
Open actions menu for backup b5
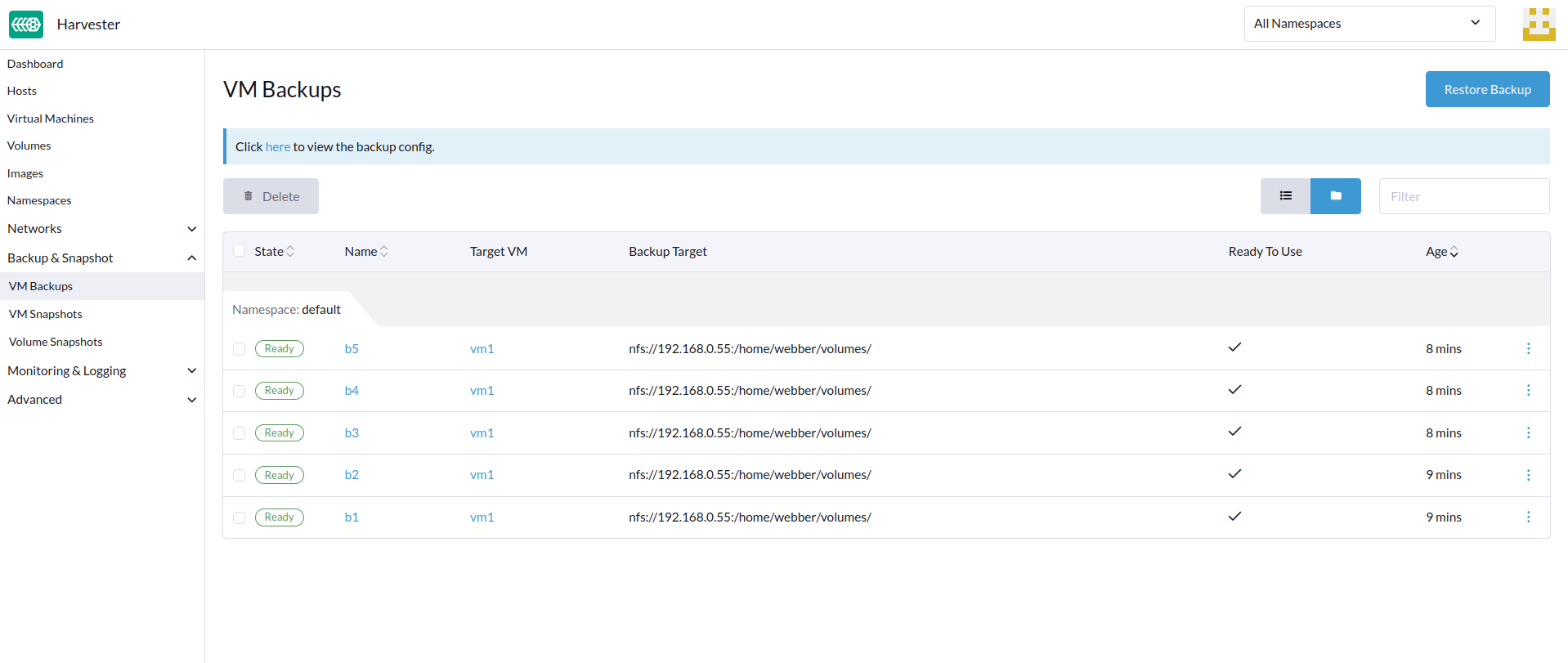coord(1528,349)
